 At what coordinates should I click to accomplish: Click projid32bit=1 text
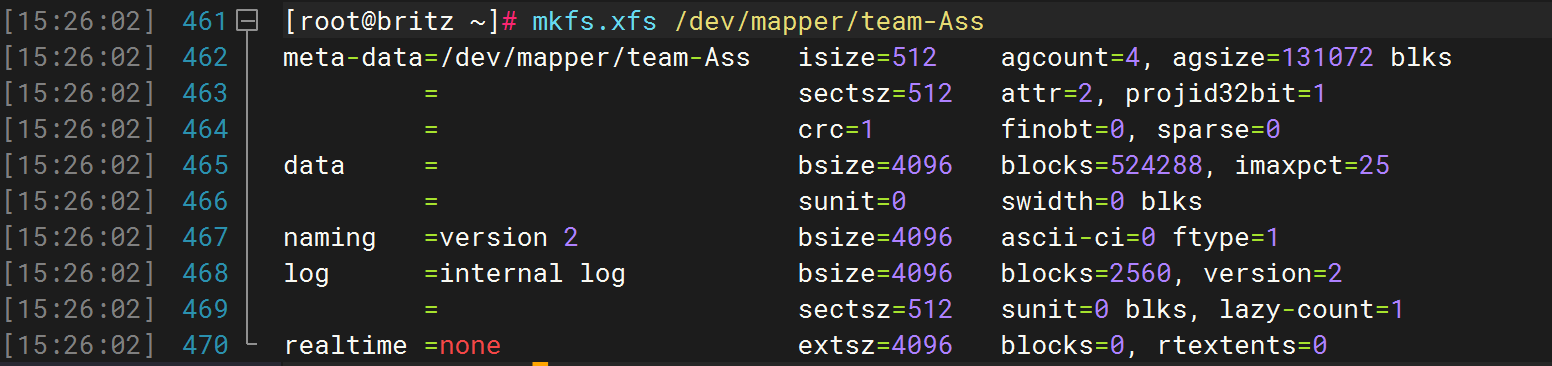click(x=1226, y=93)
